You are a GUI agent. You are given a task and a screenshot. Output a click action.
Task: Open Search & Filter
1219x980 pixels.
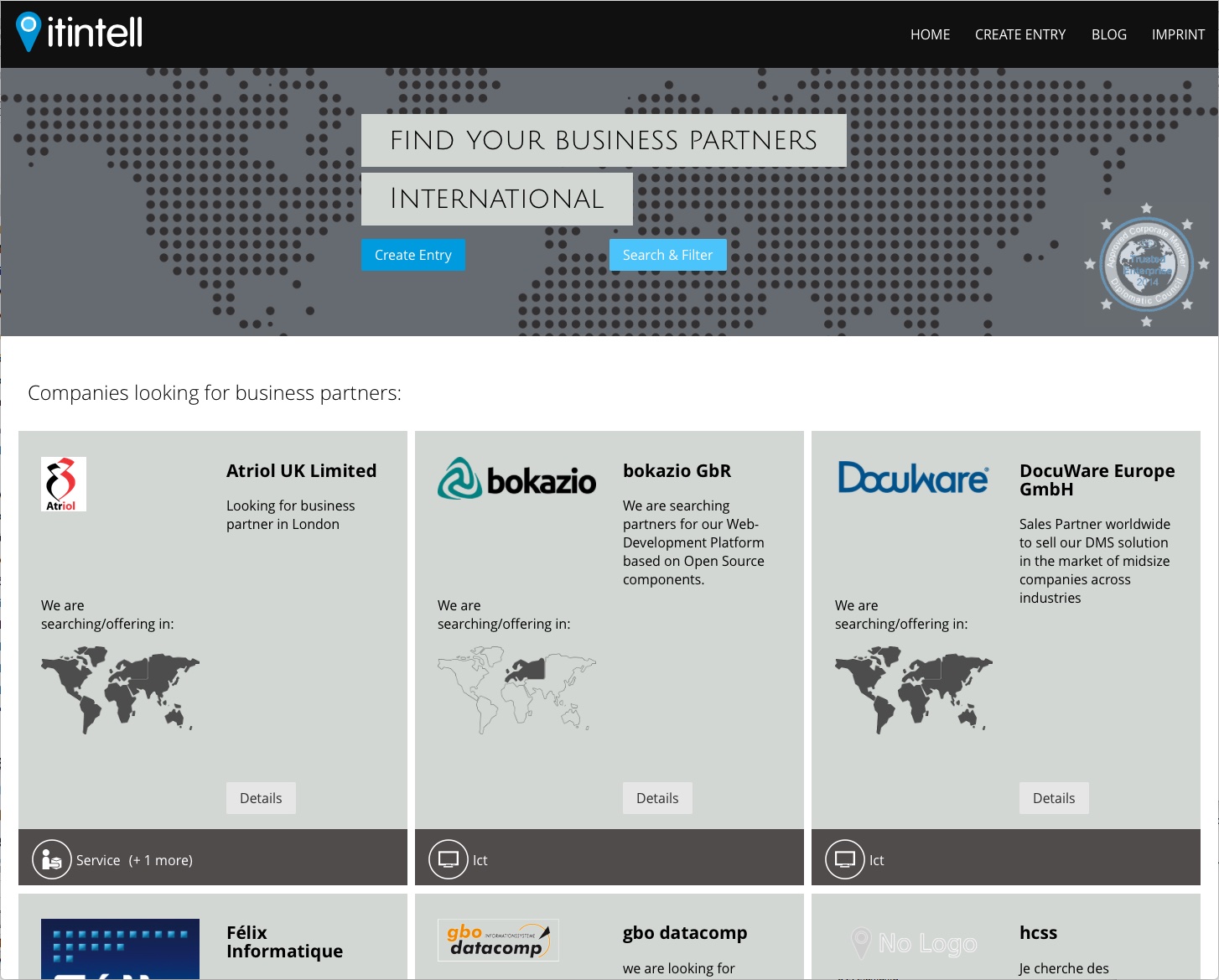667,255
